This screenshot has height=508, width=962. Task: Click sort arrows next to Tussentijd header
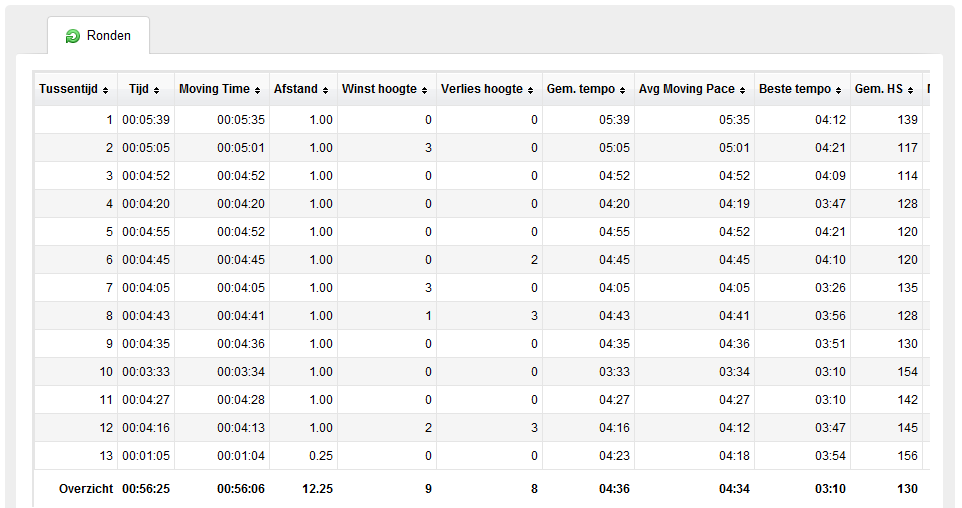pos(106,90)
